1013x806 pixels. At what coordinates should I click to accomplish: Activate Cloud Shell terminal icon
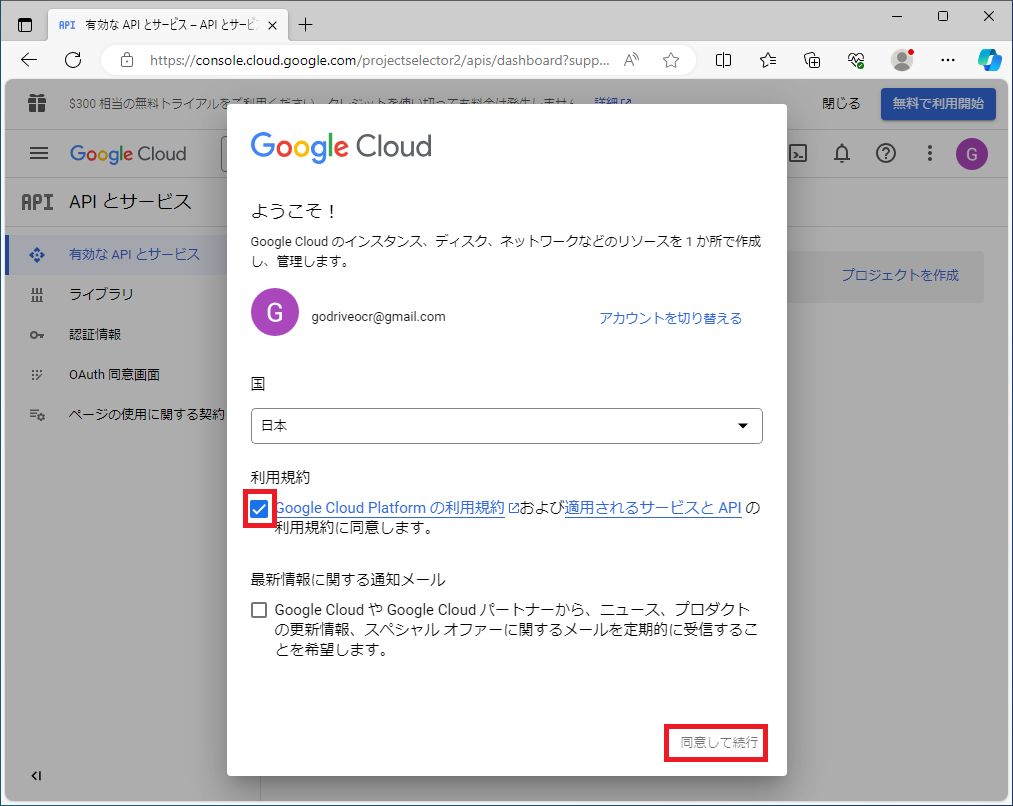pyautogui.click(x=799, y=154)
